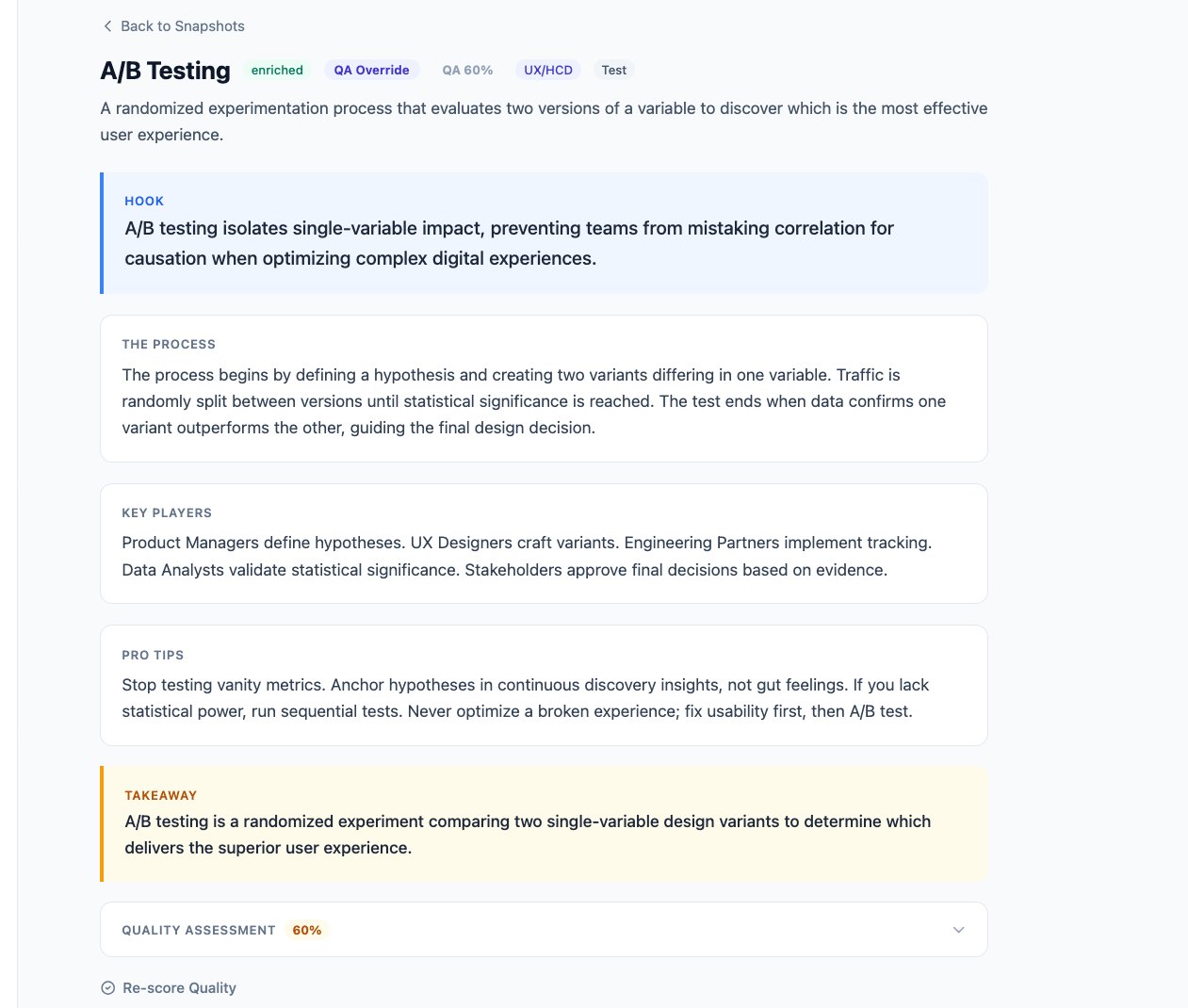Click Re-score Quality button
Viewport: 1188px width, 1008px height.
pos(169,988)
